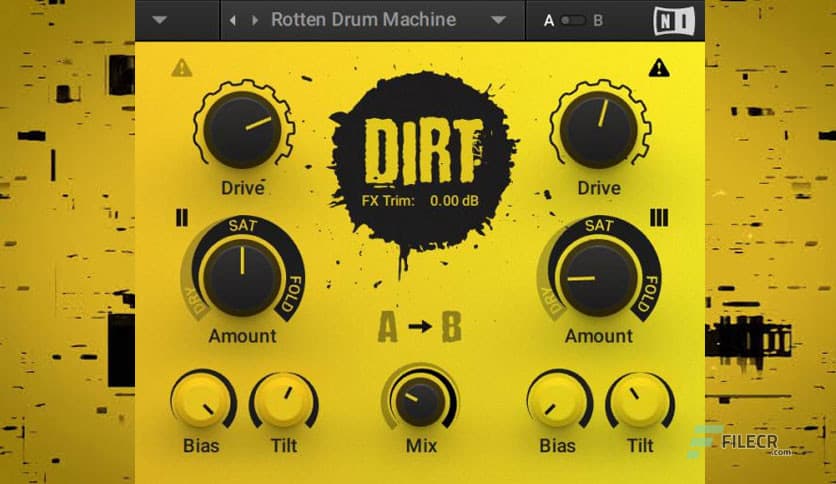Open the main menu dropdown arrow at top left
The image size is (836, 484).
tap(159, 20)
